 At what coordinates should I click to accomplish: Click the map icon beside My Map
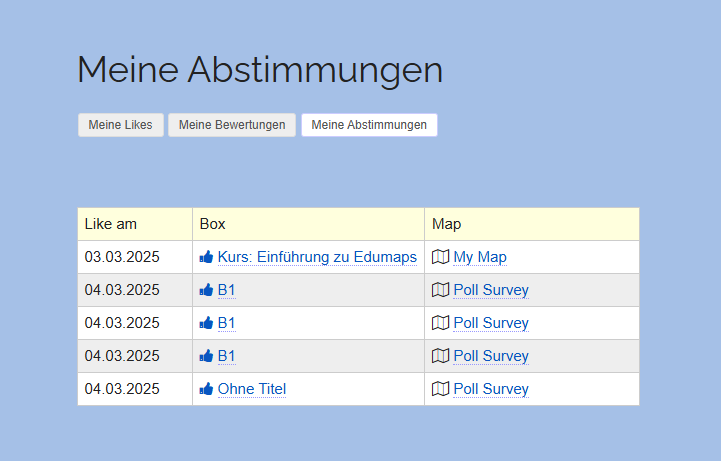coord(440,257)
